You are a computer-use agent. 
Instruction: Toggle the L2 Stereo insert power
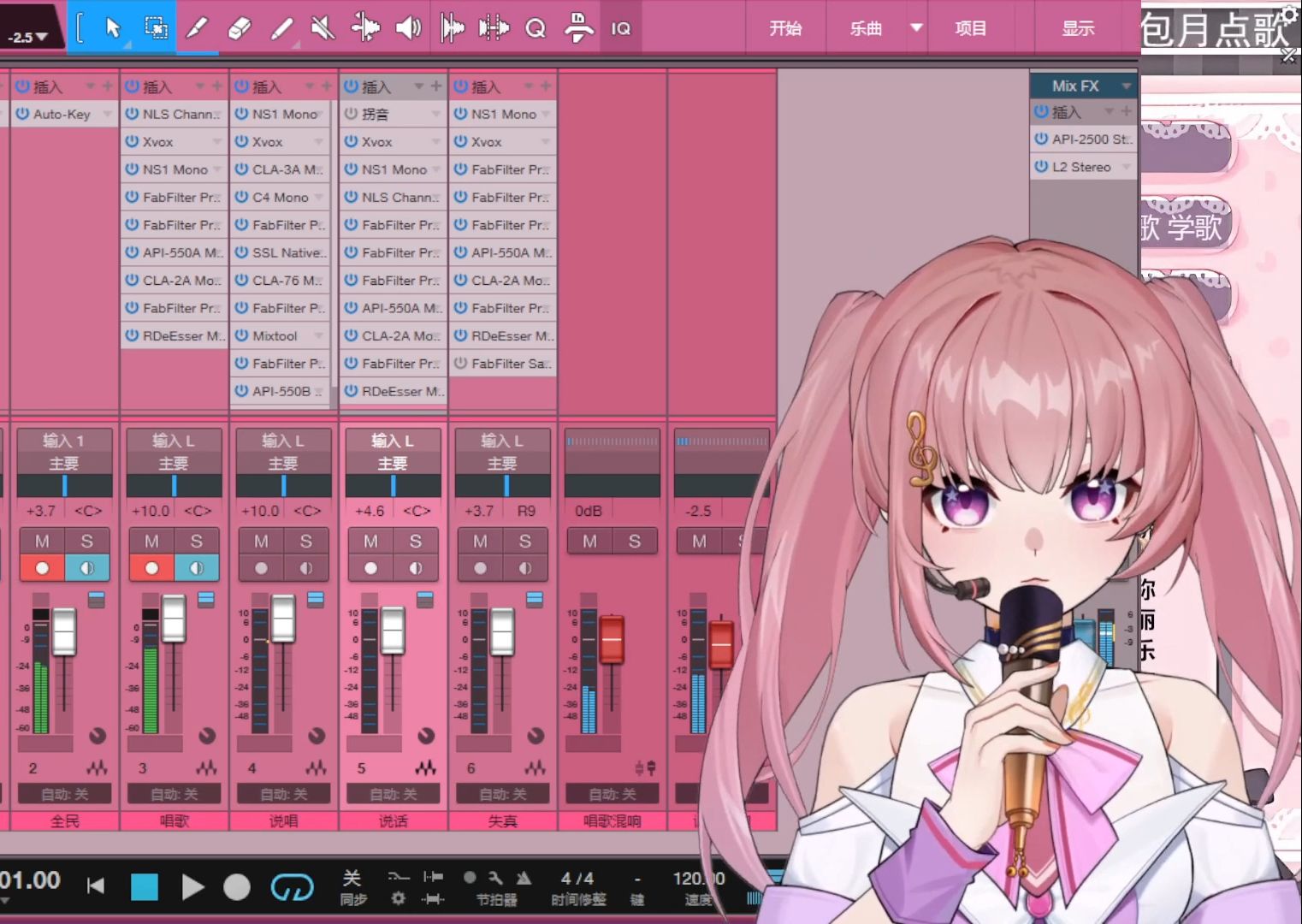[x=1041, y=167]
